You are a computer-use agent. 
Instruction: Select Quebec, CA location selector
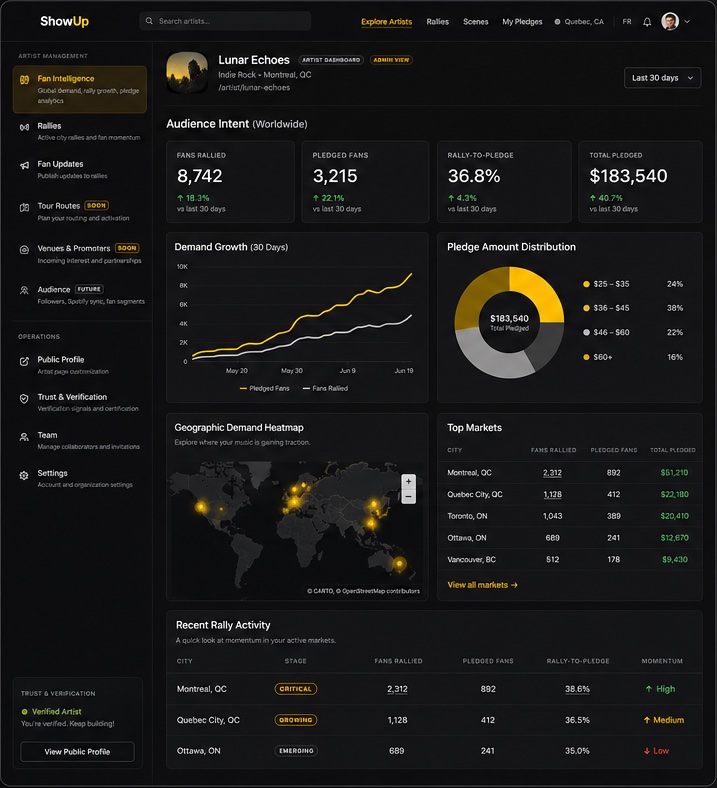click(579, 22)
